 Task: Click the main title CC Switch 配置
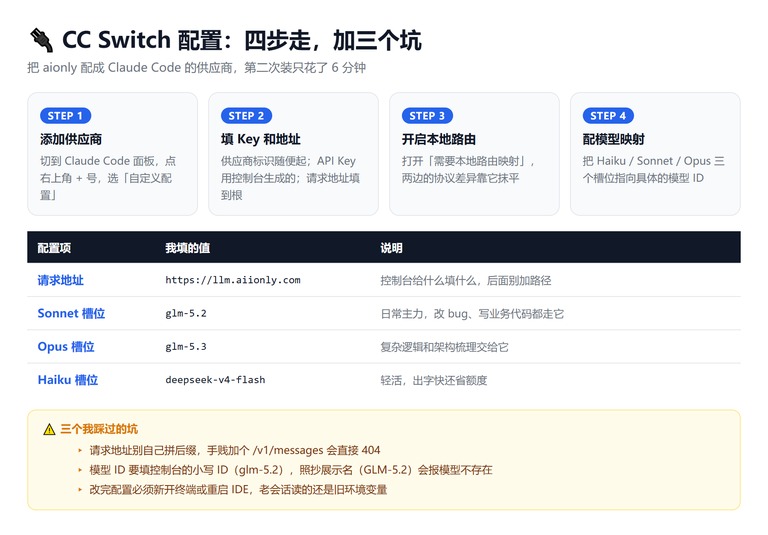click(x=241, y=40)
